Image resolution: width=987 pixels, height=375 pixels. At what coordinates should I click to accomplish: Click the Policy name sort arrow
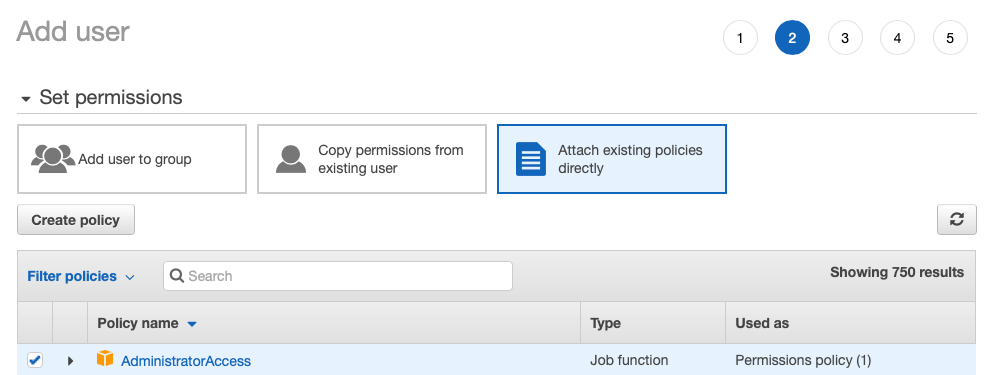(x=192, y=324)
